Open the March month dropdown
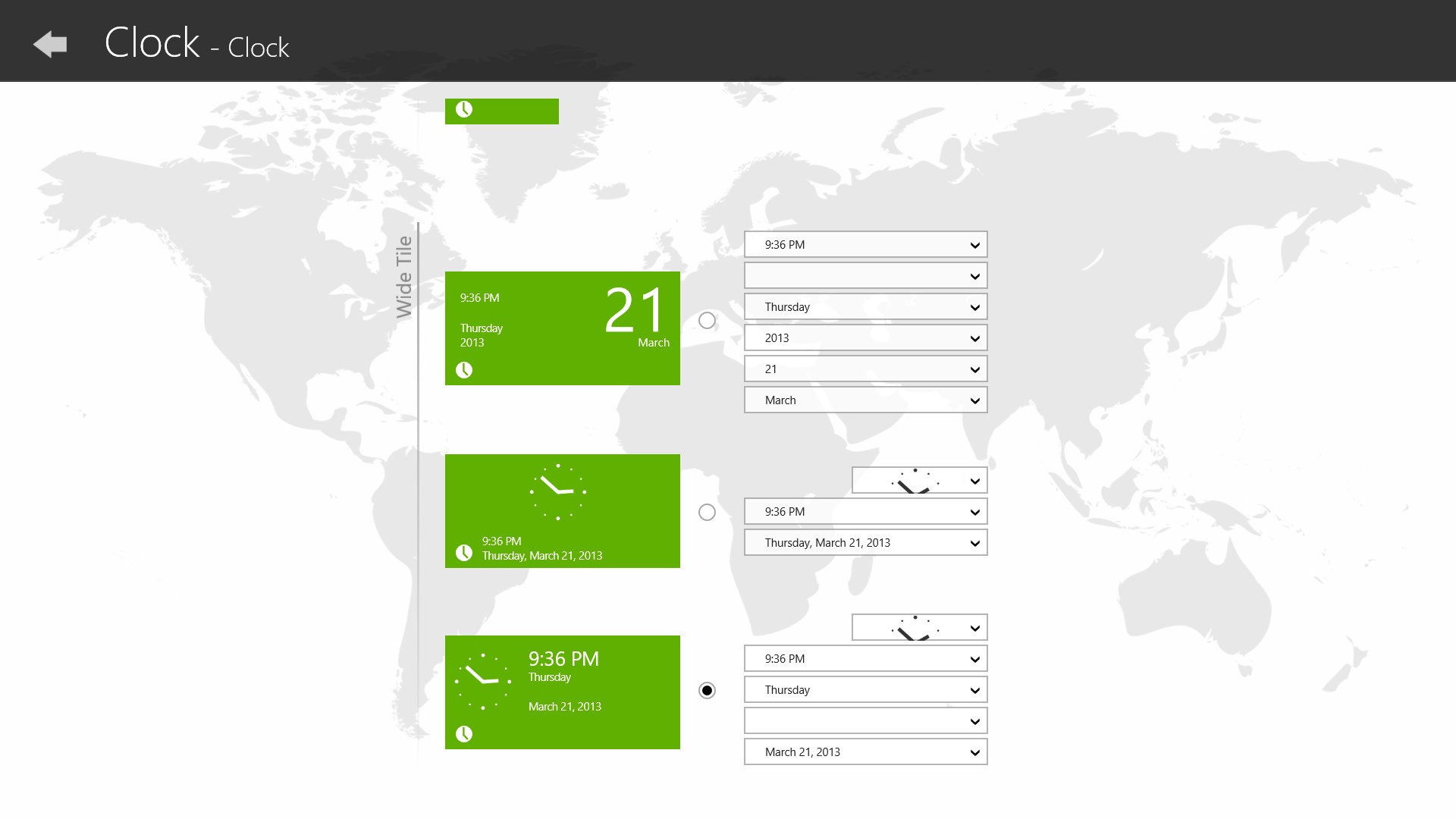Viewport: 1456px width, 819px height. pos(865,400)
